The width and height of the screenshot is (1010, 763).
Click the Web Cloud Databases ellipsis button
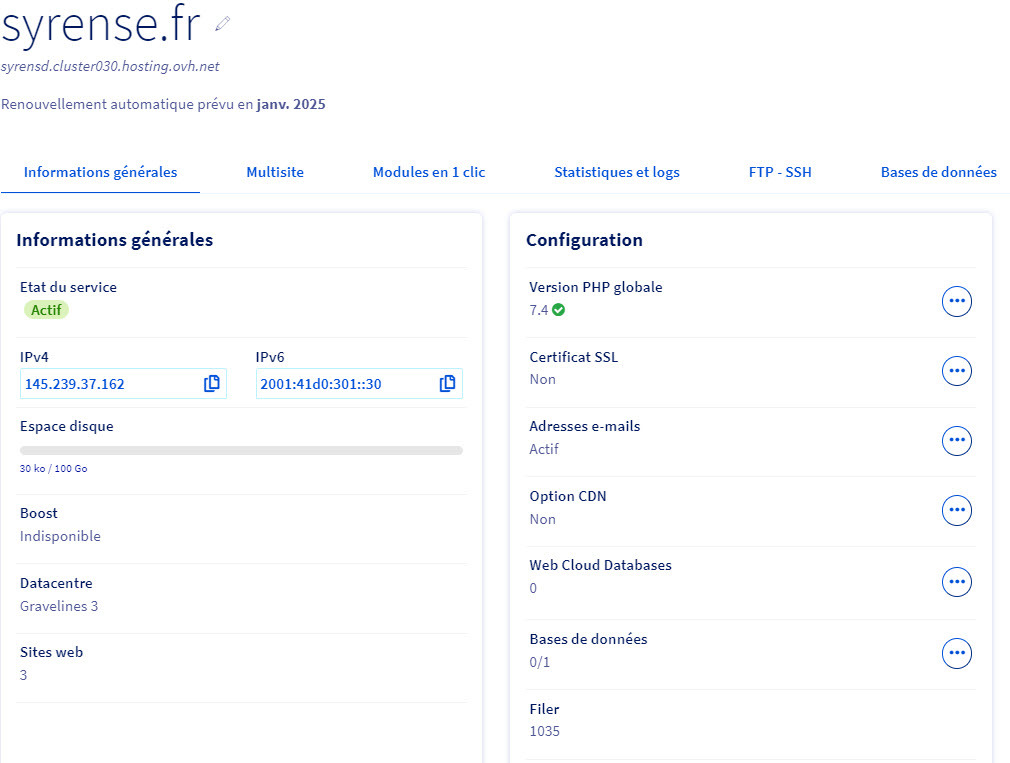point(957,581)
